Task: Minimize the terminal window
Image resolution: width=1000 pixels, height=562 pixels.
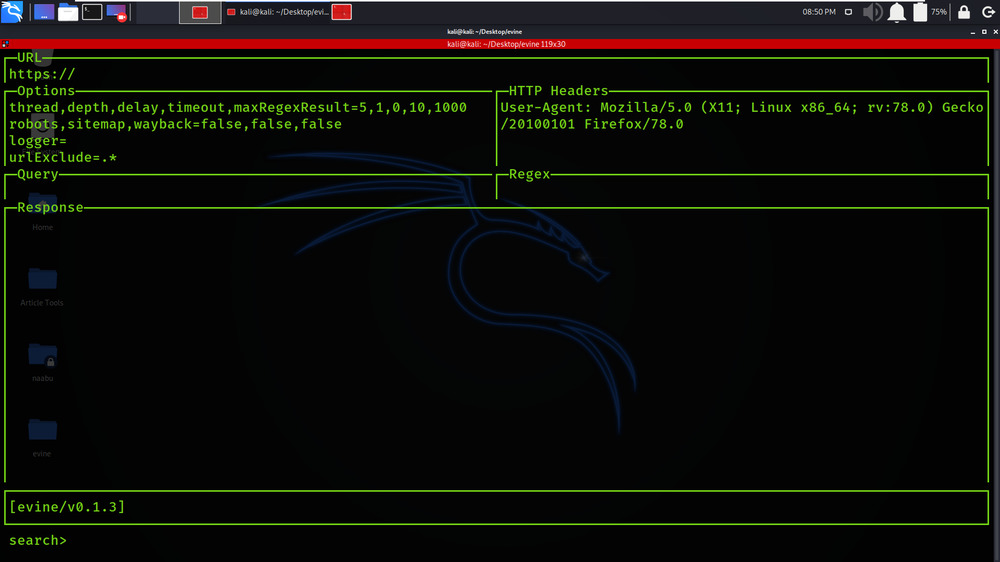Action: tap(973, 31)
